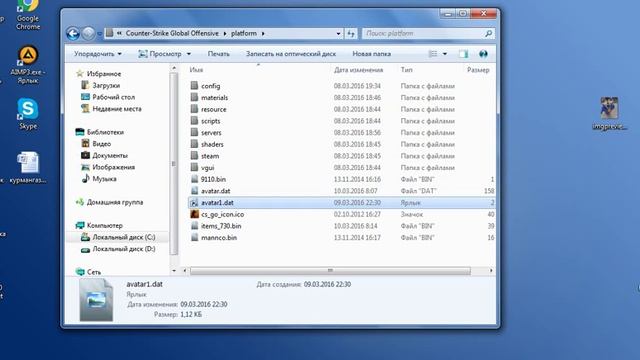Select the mannco.bin file
The width and height of the screenshot is (640, 360).
click(x=219, y=238)
